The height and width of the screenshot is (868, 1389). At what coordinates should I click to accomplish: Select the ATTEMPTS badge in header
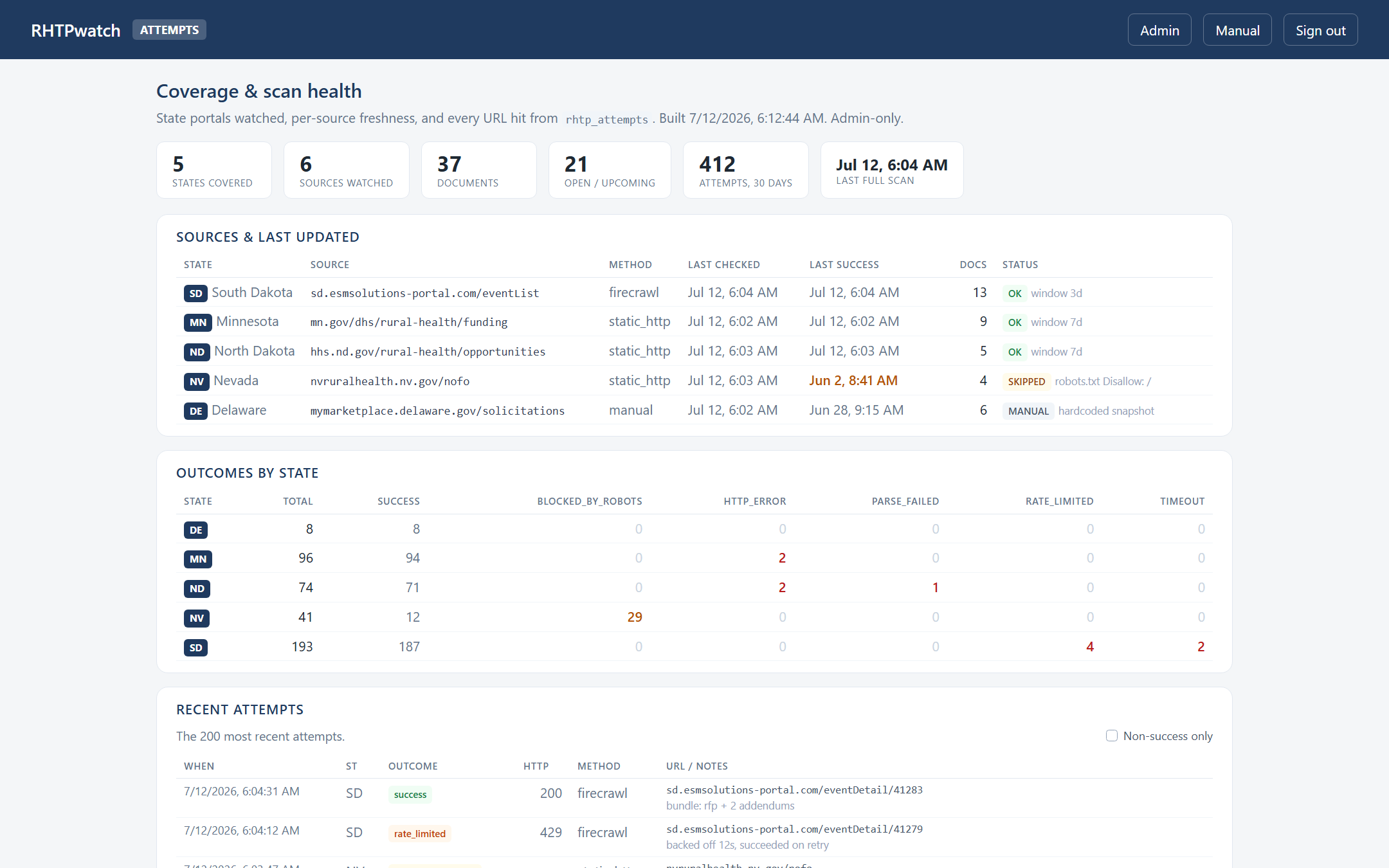pyautogui.click(x=169, y=30)
